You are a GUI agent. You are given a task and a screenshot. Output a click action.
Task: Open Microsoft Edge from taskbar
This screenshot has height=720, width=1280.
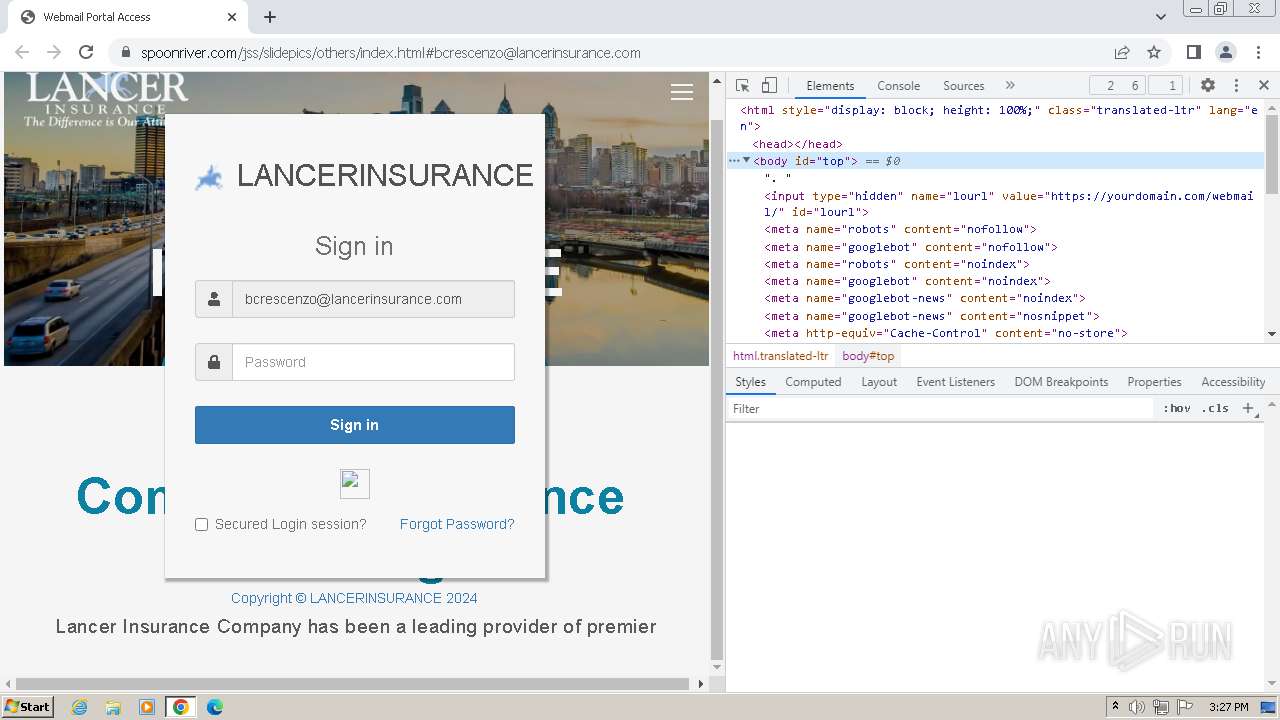pos(215,707)
